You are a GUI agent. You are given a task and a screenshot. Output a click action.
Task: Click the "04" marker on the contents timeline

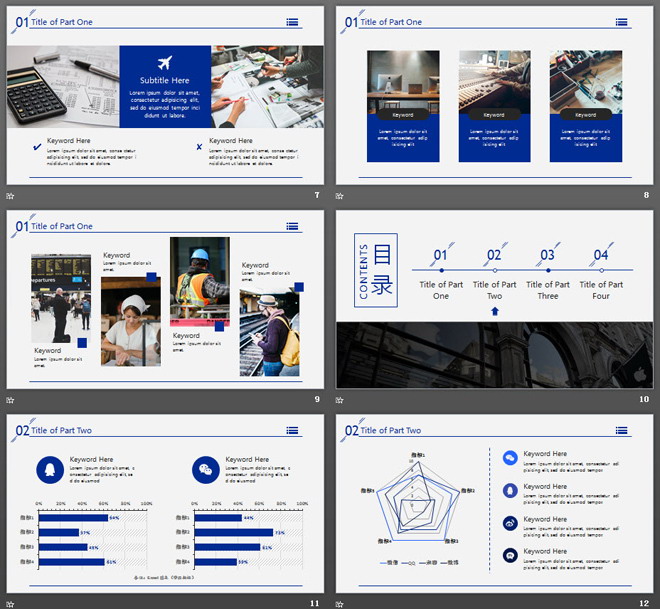point(601,256)
